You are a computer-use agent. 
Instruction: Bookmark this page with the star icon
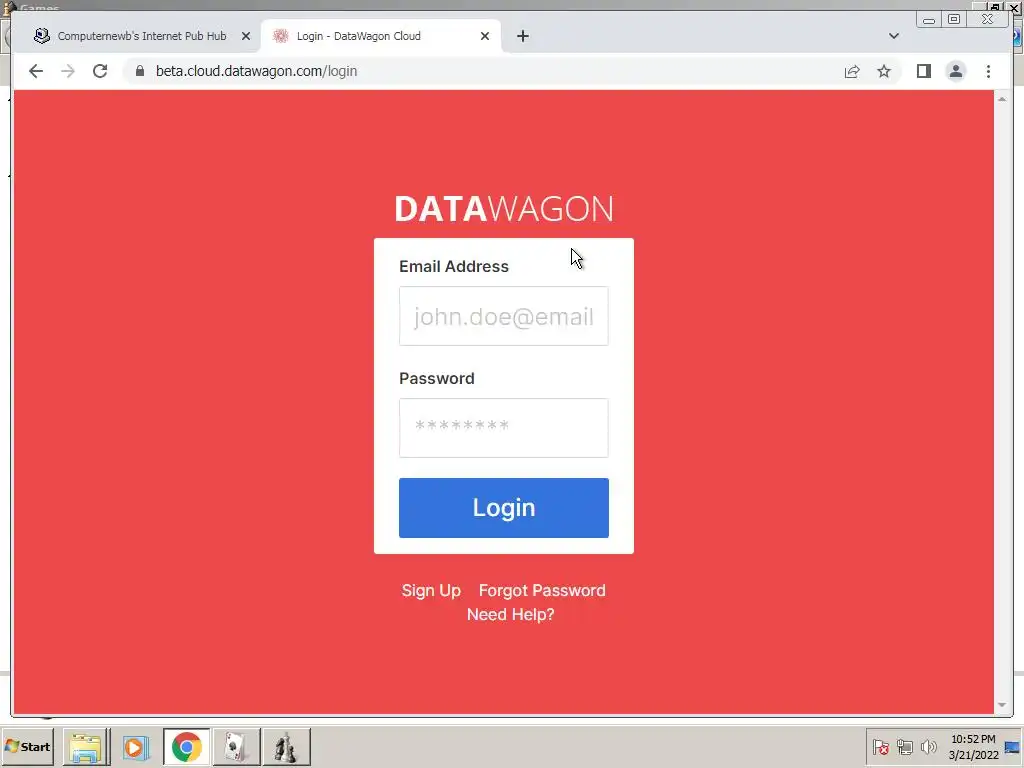click(884, 71)
